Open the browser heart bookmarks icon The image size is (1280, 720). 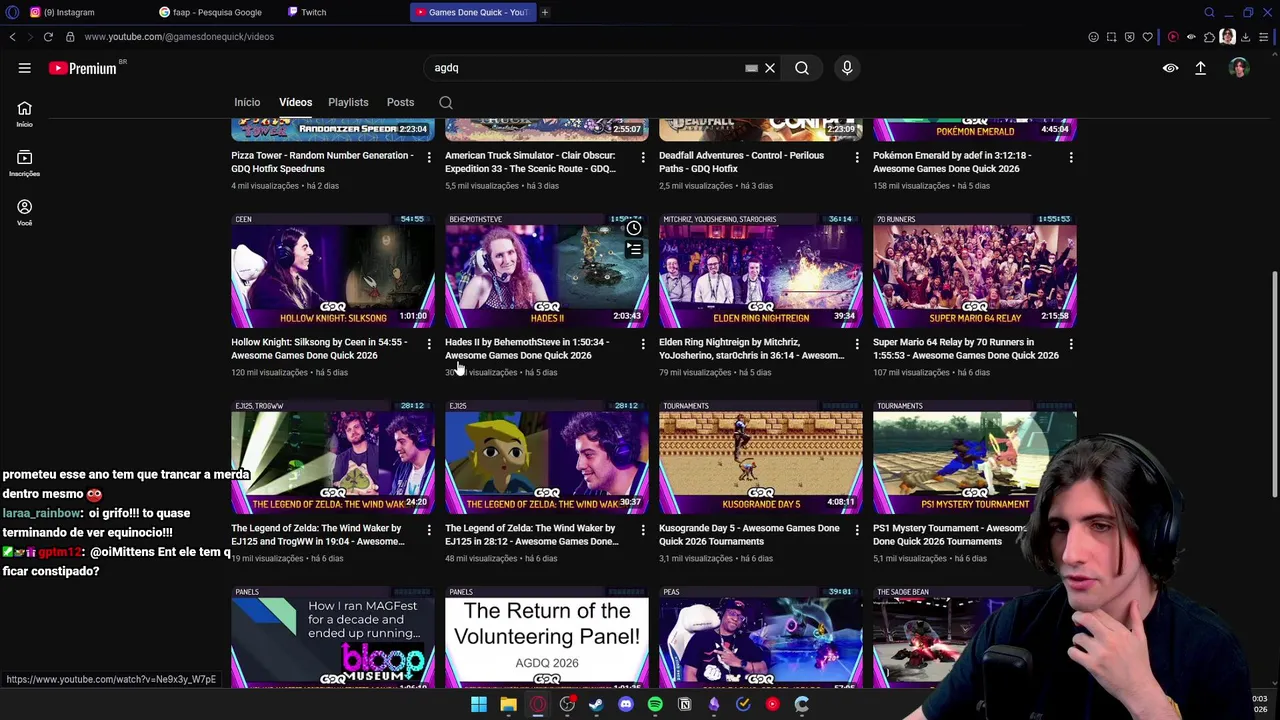point(1148,37)
